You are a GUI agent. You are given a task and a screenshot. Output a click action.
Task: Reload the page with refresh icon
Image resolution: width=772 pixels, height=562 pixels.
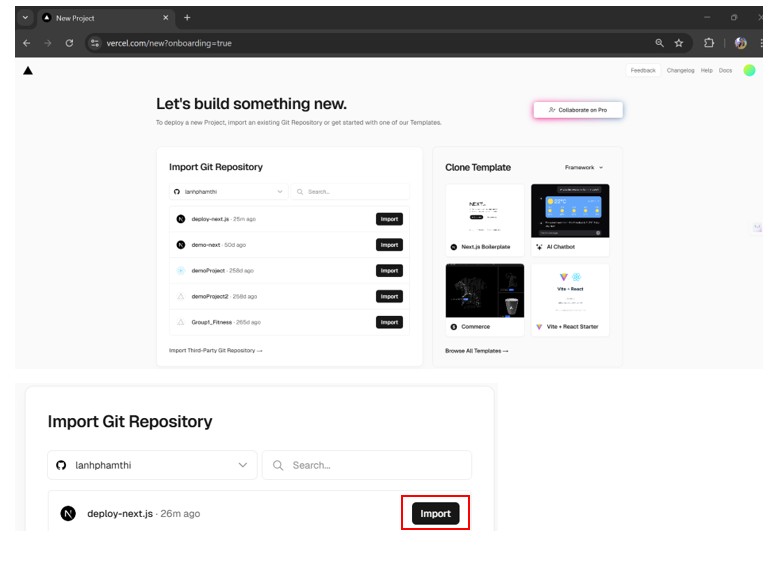click(x=69, y=43)
